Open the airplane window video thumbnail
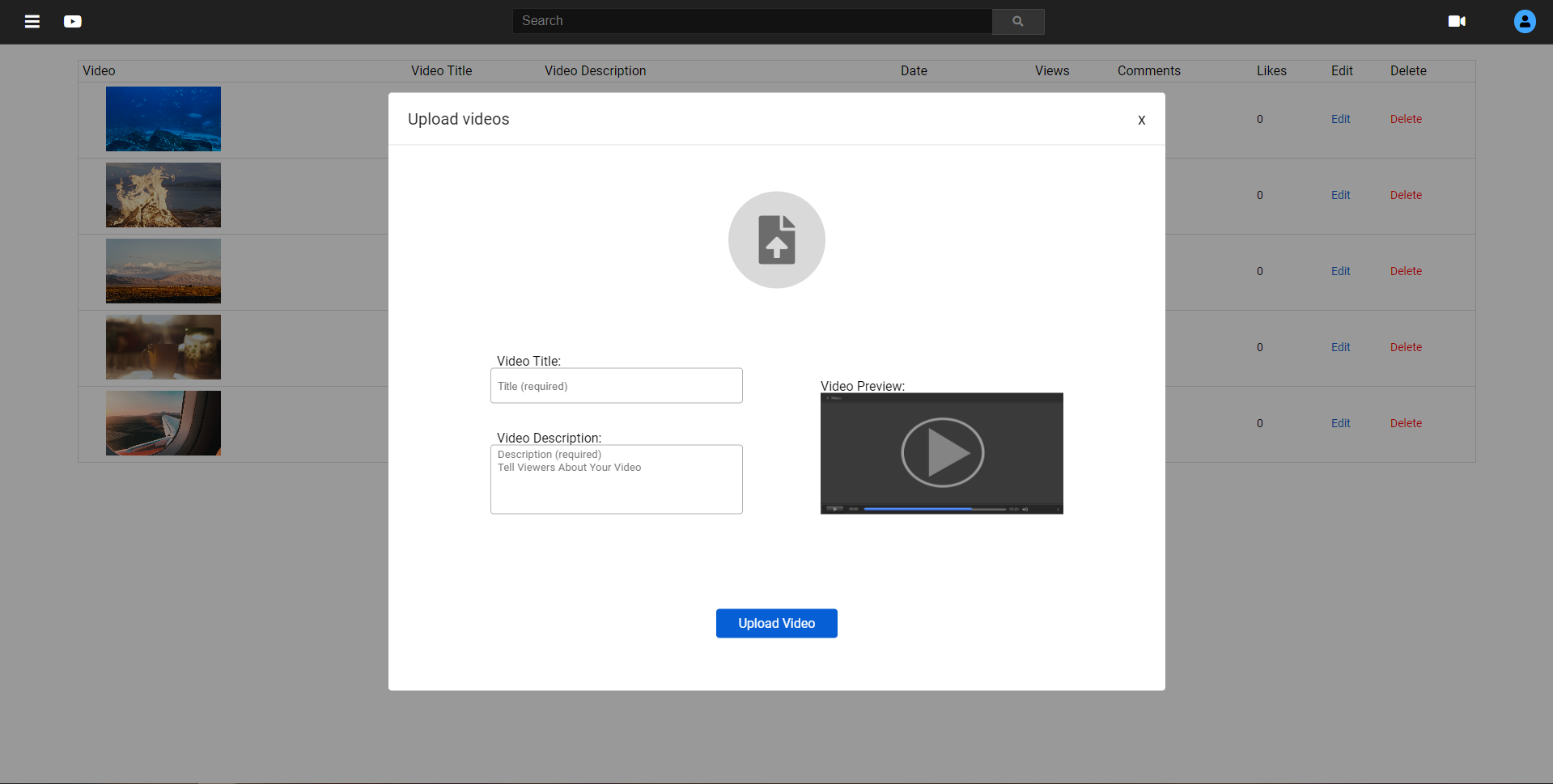Image resolution: width=1553 pixels, height=784 pixels. (x=163, y=422)
